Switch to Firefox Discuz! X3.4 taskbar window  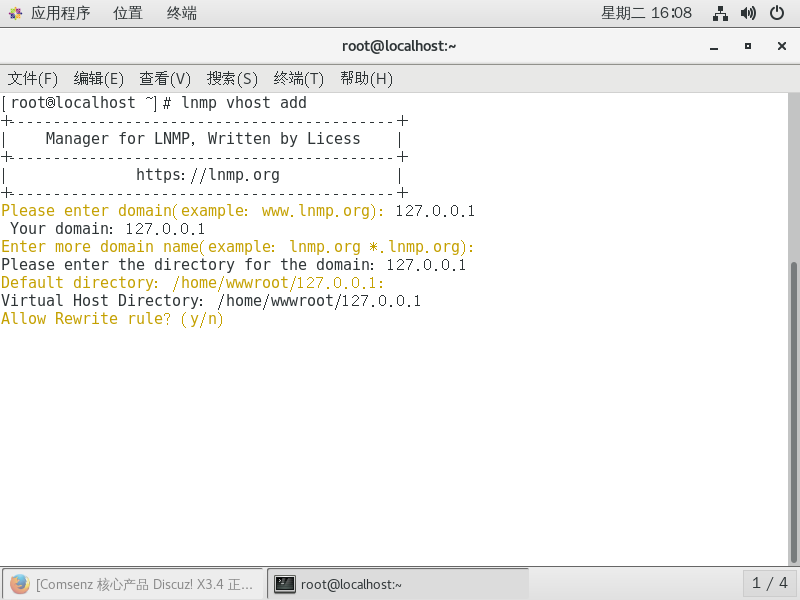132,584
